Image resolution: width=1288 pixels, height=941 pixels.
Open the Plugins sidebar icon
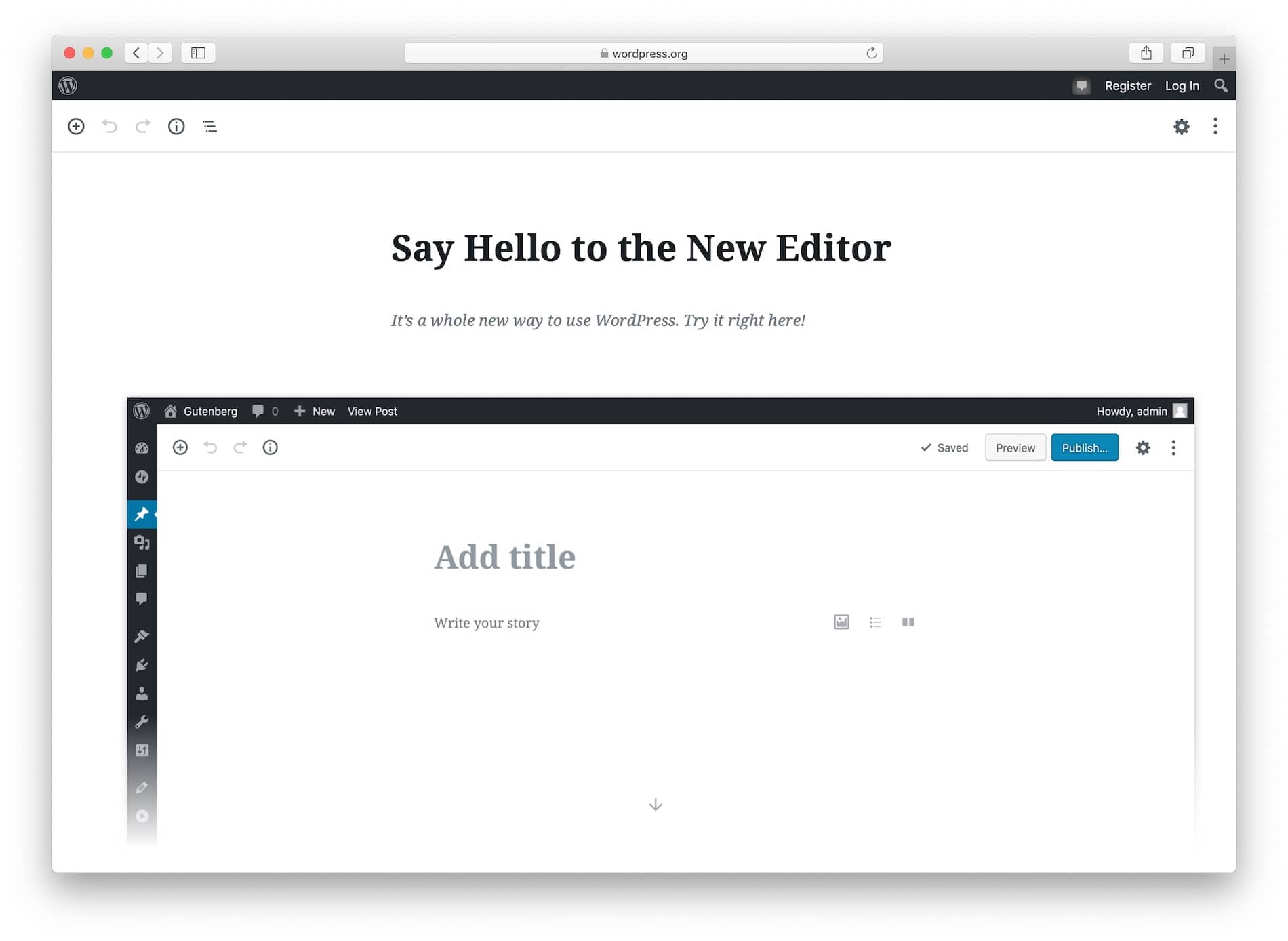tap(142, 665)
